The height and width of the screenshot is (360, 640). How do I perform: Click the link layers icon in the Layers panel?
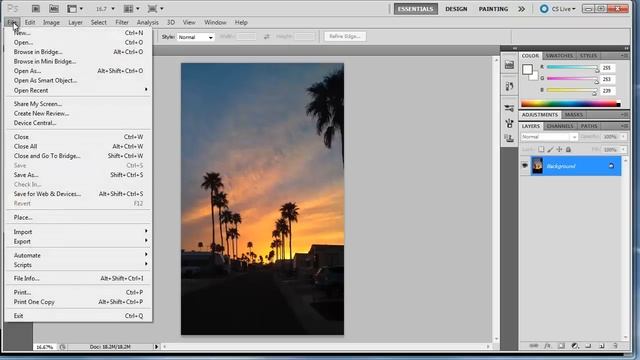[x=533, y=346]
